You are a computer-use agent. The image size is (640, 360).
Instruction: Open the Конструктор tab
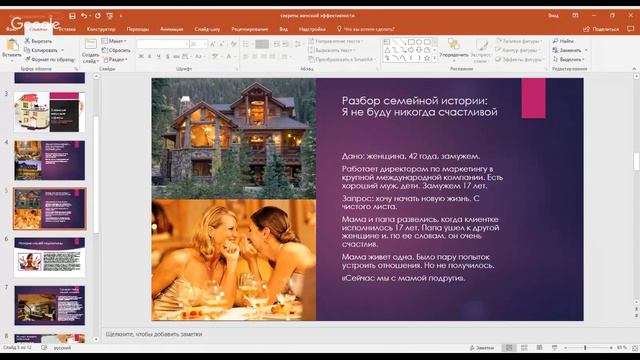click(x=101, y=29)
